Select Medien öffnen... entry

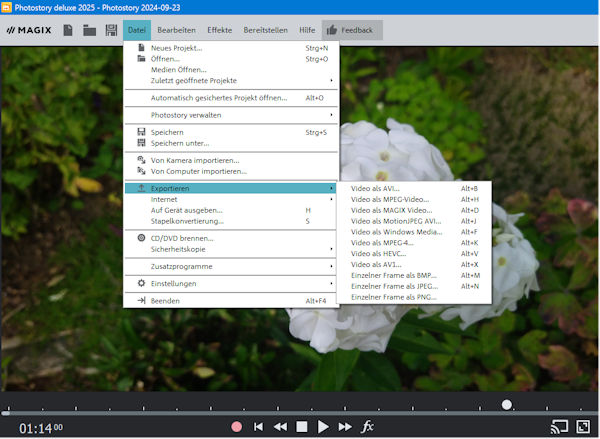pyautogui.click(x=231, y=70)
